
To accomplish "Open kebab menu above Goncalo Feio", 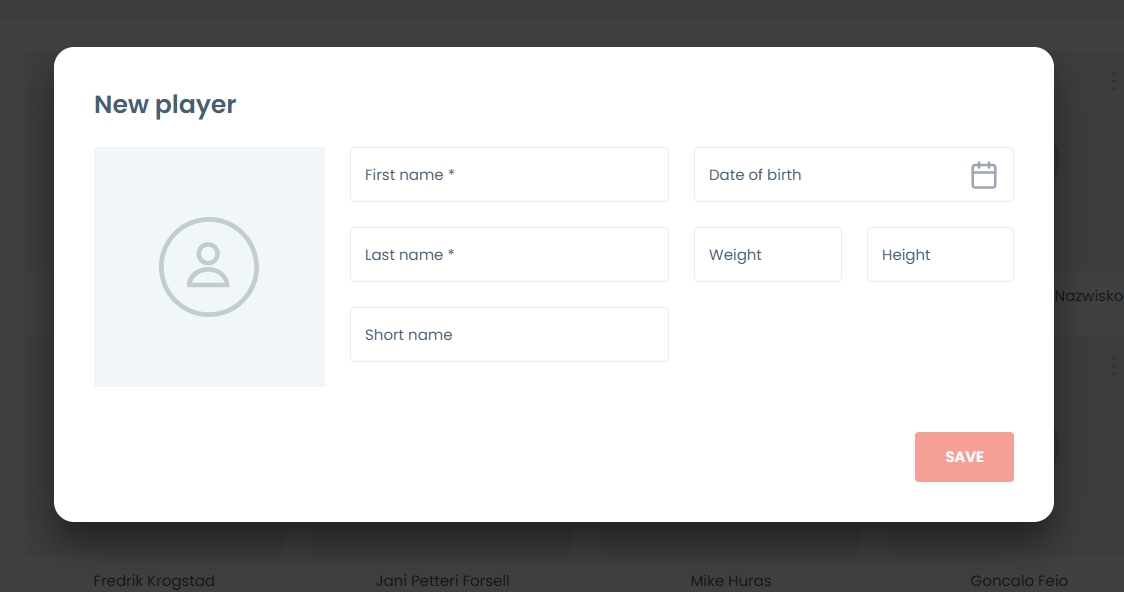I will coord(1113,367).
